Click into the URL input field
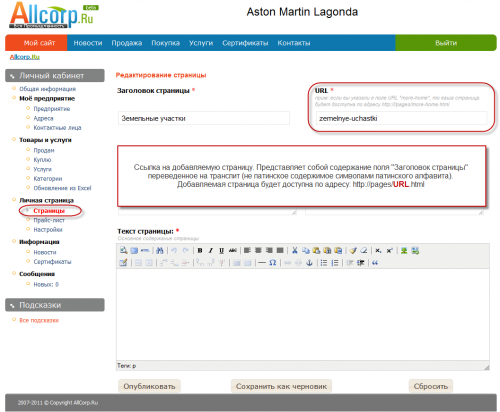The width and height of the screenshot is (500, 412). pyautogui.click(x=401, y=118)
